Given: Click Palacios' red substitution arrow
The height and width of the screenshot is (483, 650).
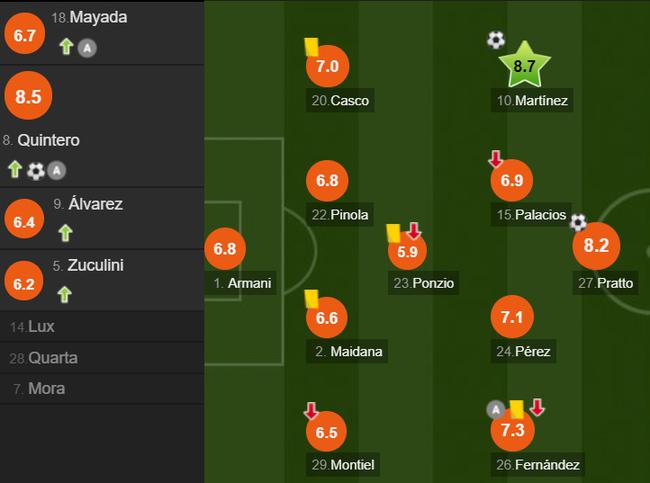Looking at the screenshot, I should (495, 159).
